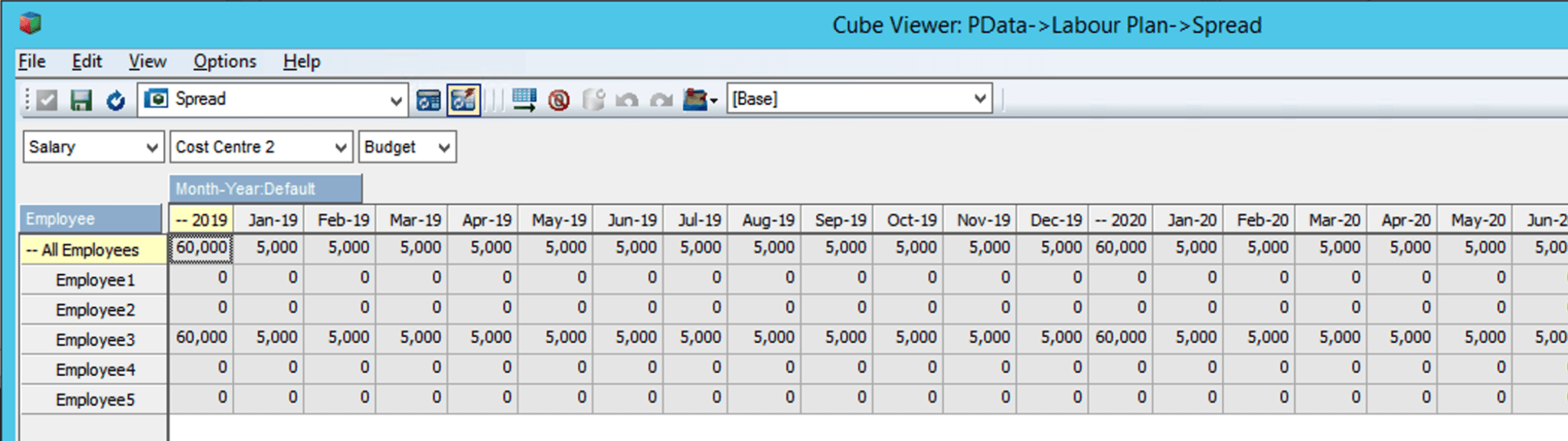This screenshot has height=441, width=1568.
Task: Open the Options menu
Action: tap(224, 61)
